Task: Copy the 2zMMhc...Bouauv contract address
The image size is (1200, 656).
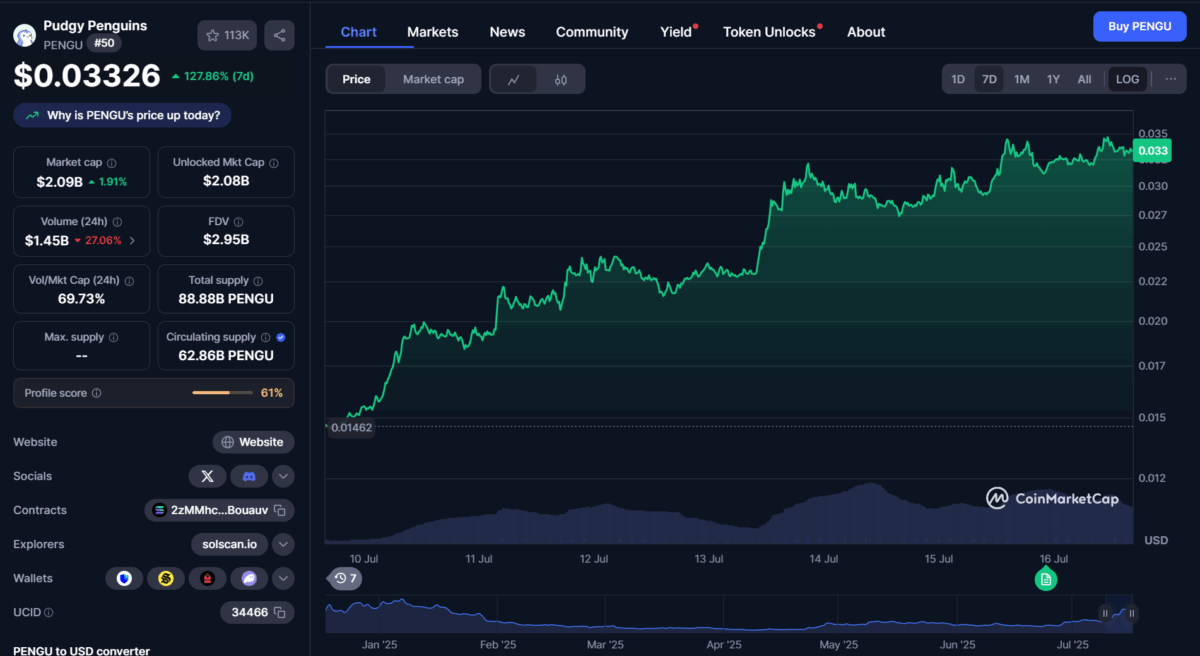Action: [x=280, y=510]
